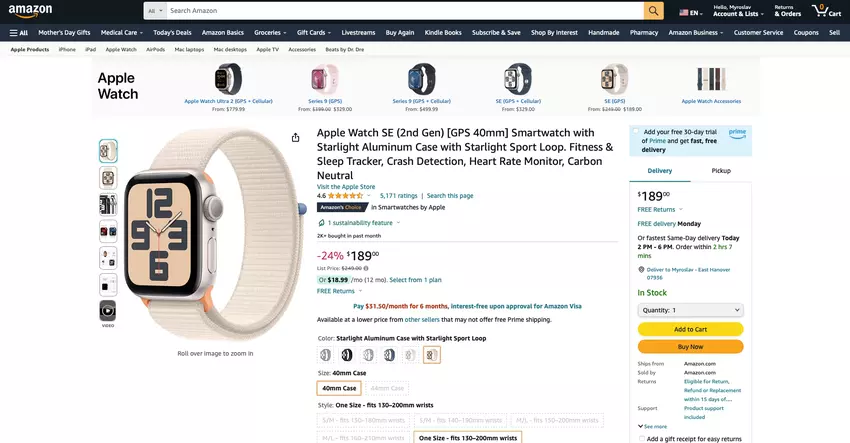Image resolution: width=850 pixels, height=443 pixels.
Task: Click the Search Amazon input field
Action: pyautogui.click(x=400, y=11)
